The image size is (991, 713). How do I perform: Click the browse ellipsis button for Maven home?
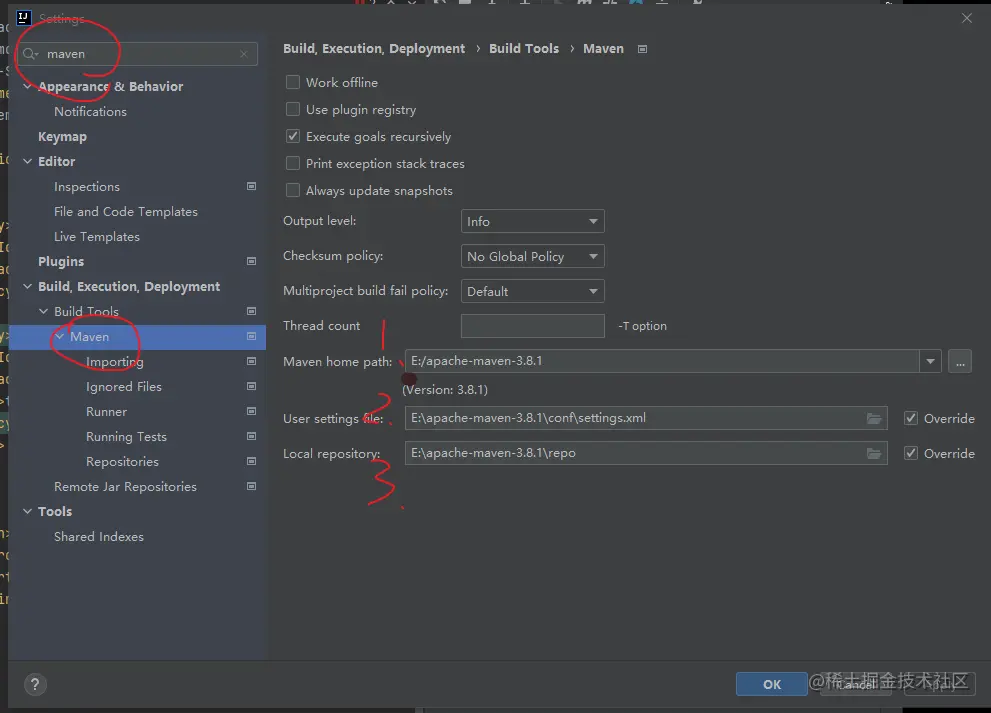[960, 362]
